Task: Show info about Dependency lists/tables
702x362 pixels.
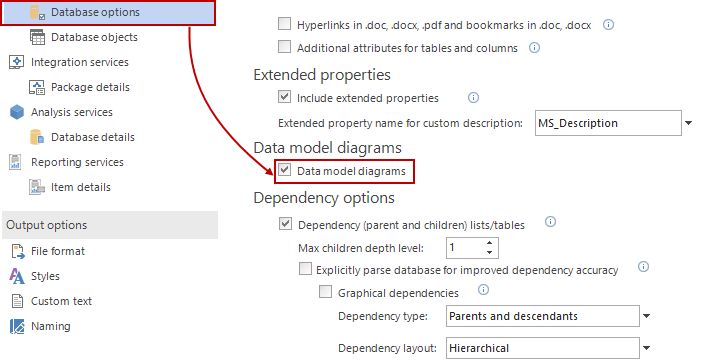Action: click(550, 221)
